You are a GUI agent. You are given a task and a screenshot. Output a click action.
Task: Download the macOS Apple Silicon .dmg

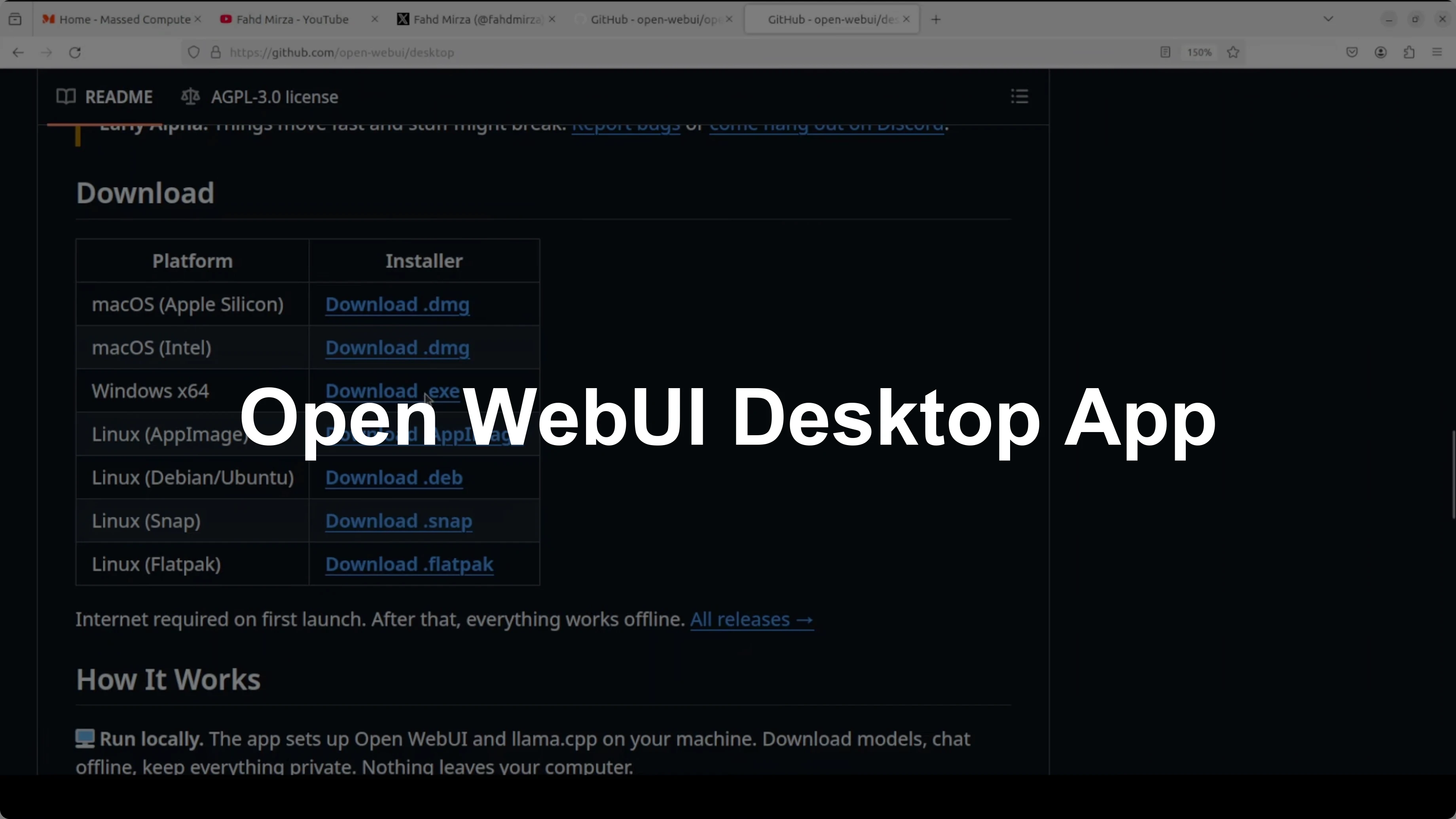point(397,304)
